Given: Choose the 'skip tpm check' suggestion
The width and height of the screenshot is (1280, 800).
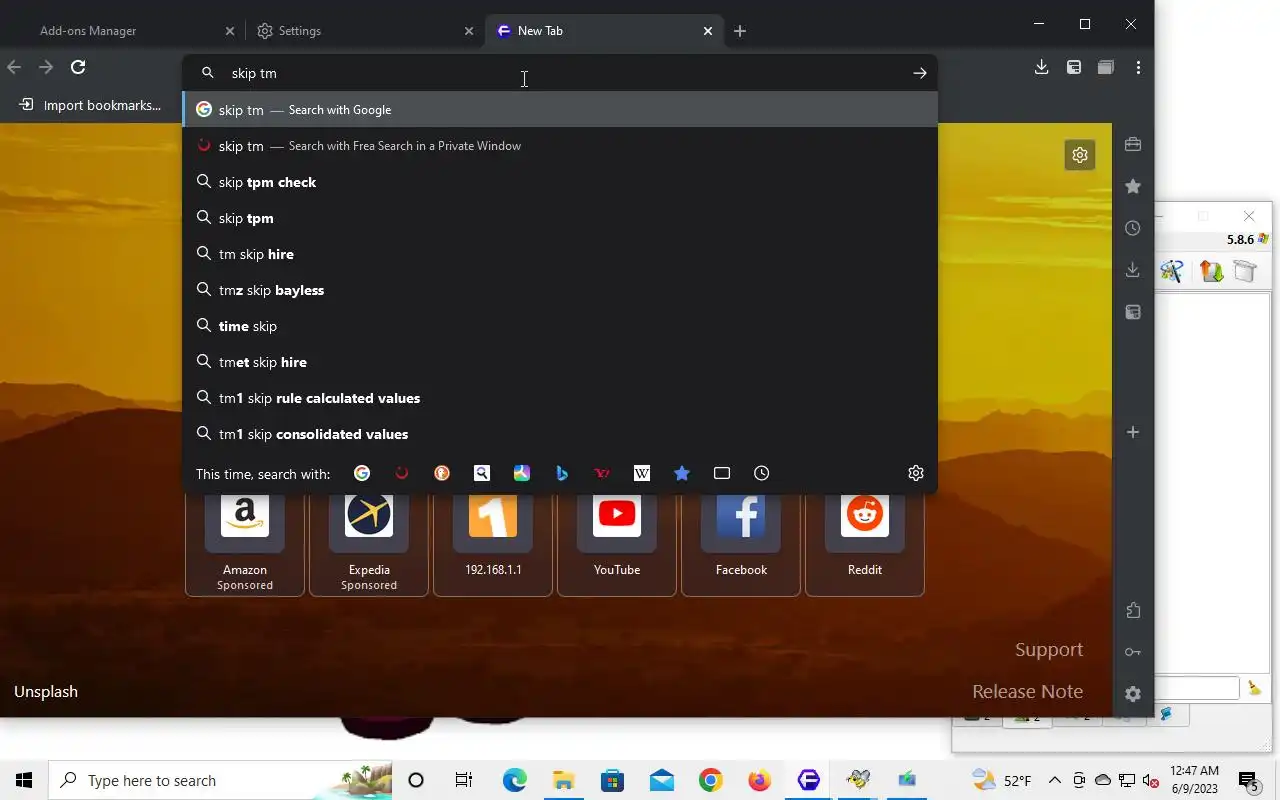Looking at the screenshot, I should point(560,182).
